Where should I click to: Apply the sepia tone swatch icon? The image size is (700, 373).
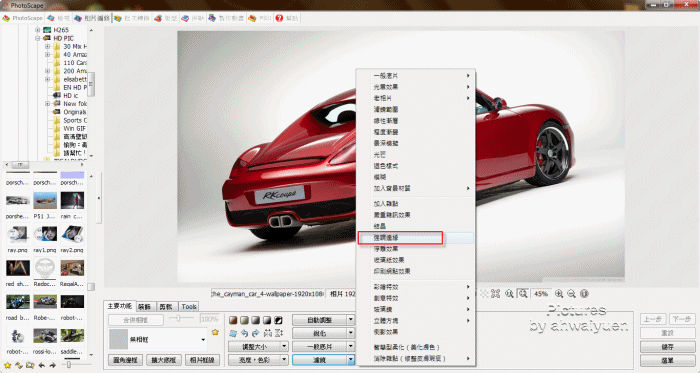(233, 320)
